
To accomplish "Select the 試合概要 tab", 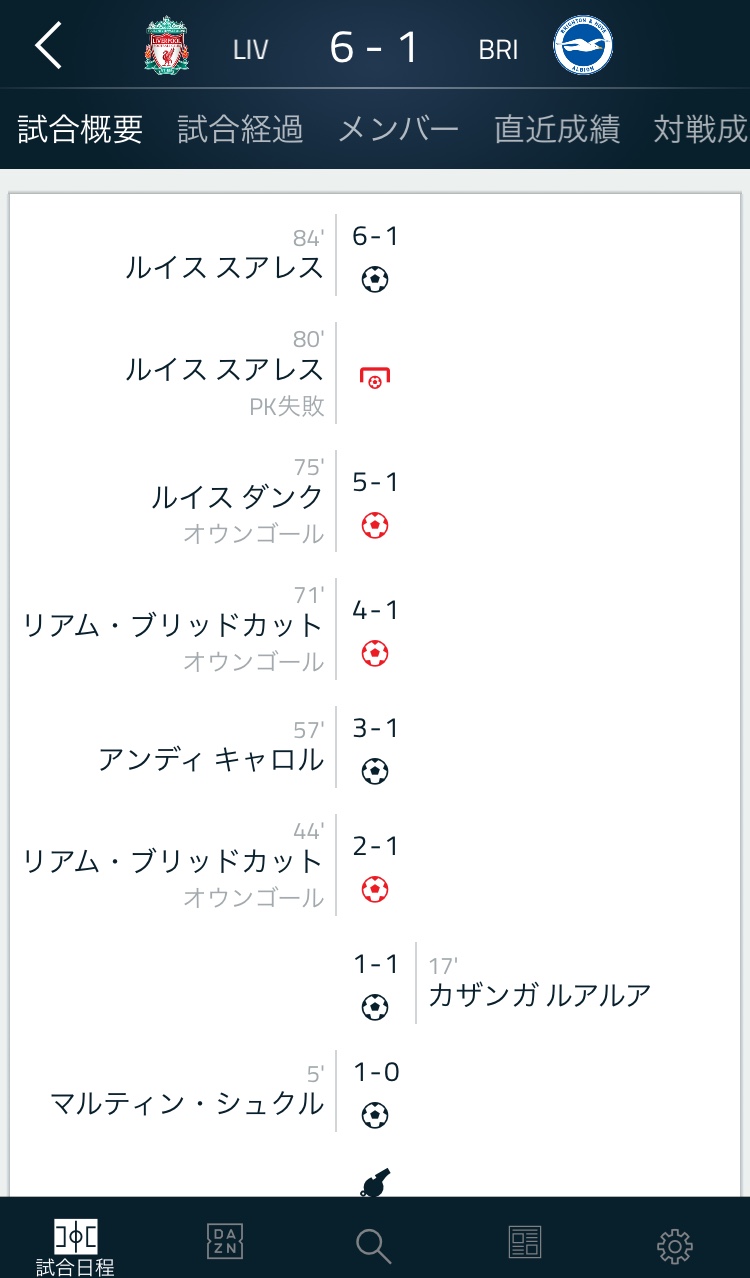I will pos(80,129).
